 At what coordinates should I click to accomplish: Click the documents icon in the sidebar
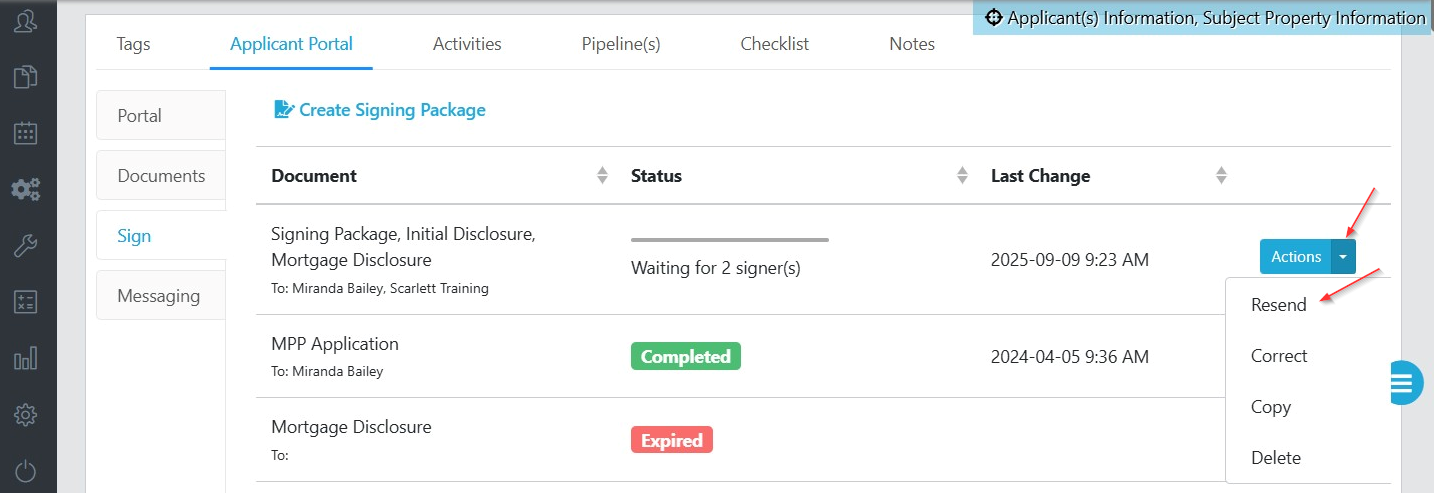[26, 77]
